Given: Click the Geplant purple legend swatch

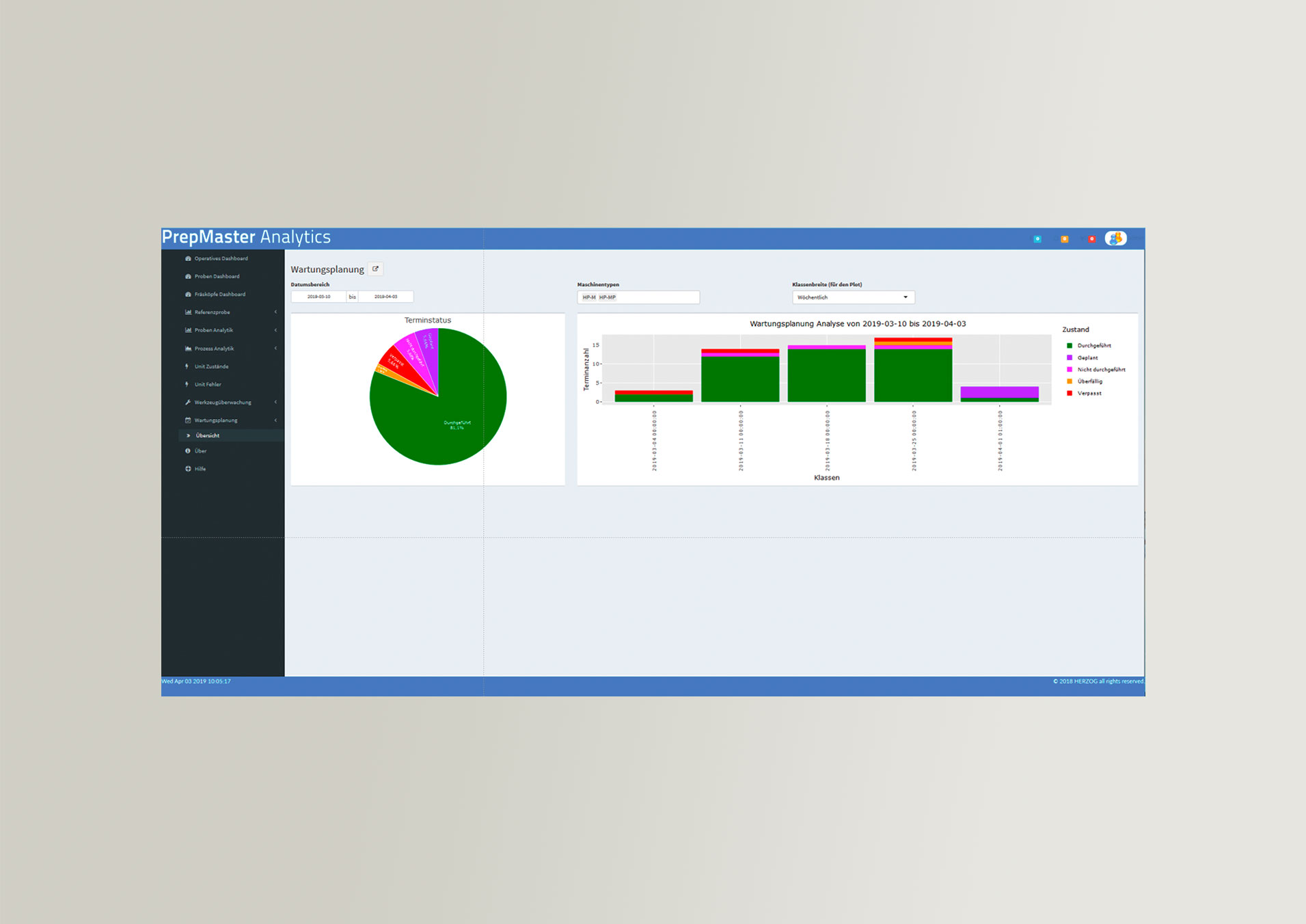Looking at the screenshot, I should 1070,357.
